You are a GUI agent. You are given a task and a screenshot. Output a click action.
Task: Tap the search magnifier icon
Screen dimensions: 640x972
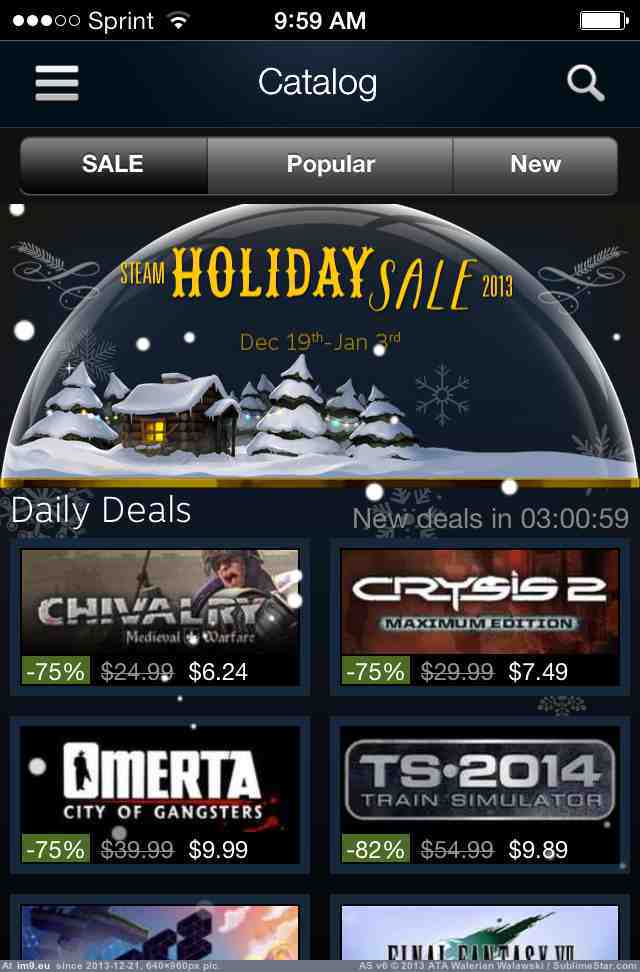585,83
